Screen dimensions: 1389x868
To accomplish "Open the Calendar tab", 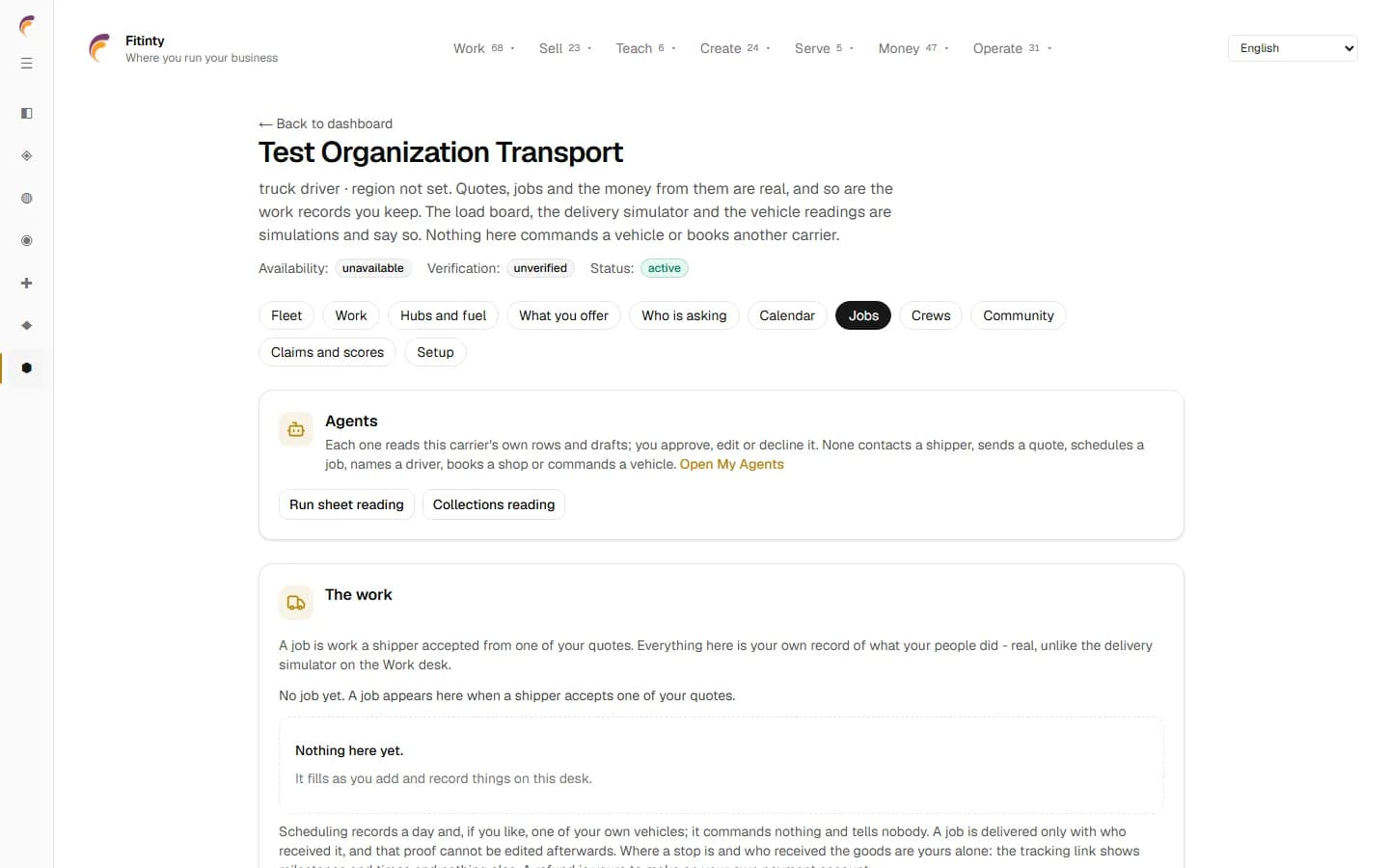I will (x=787, y=315).
